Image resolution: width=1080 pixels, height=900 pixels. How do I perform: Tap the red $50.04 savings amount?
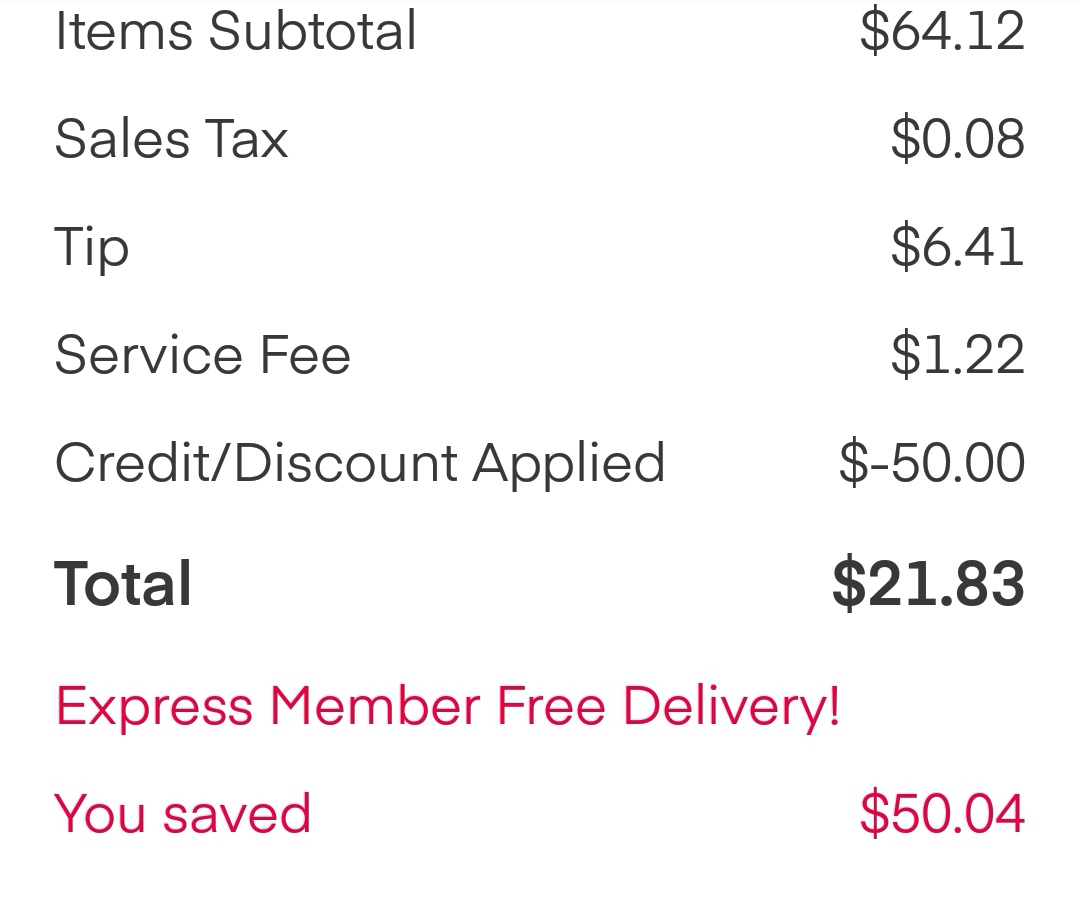[942, 813]
